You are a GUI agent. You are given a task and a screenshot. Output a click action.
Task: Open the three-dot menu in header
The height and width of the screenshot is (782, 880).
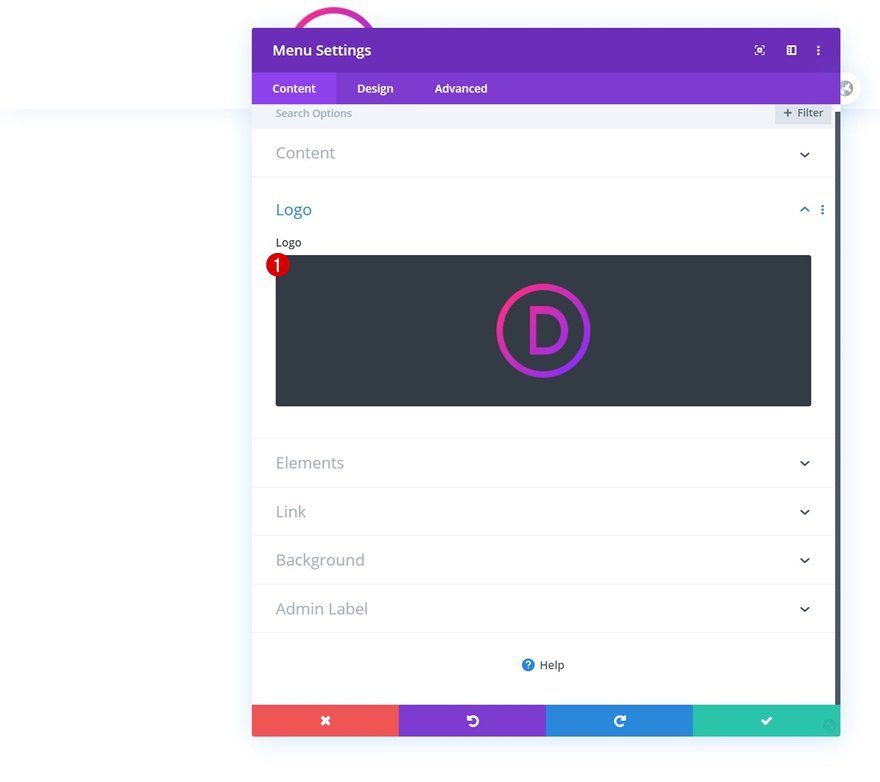tap(819, 50)
